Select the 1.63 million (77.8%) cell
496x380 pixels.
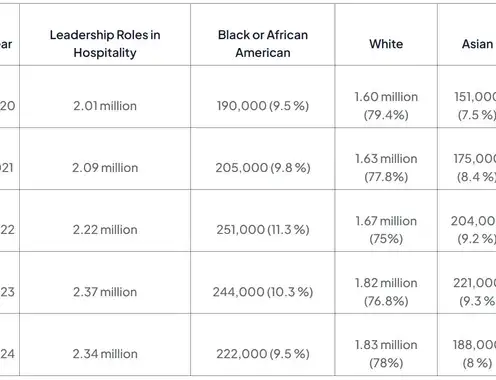(386, 167)
